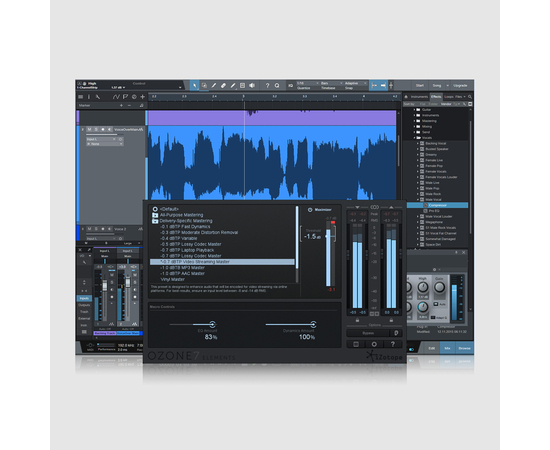
Task: Click the Edit button in bottom bar
Action: [431, 348]
